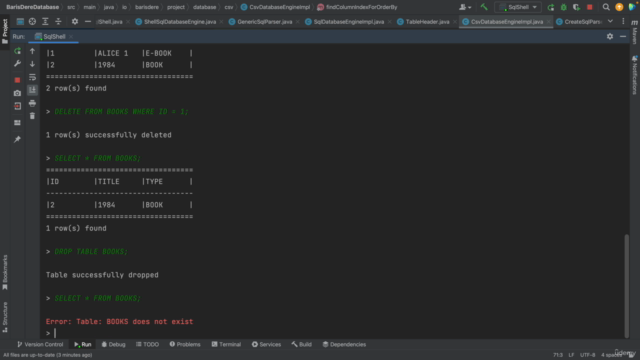This screenshot has width=640, height=360.
Task: Build project with hammer icon
Action: tap(484, 7)
